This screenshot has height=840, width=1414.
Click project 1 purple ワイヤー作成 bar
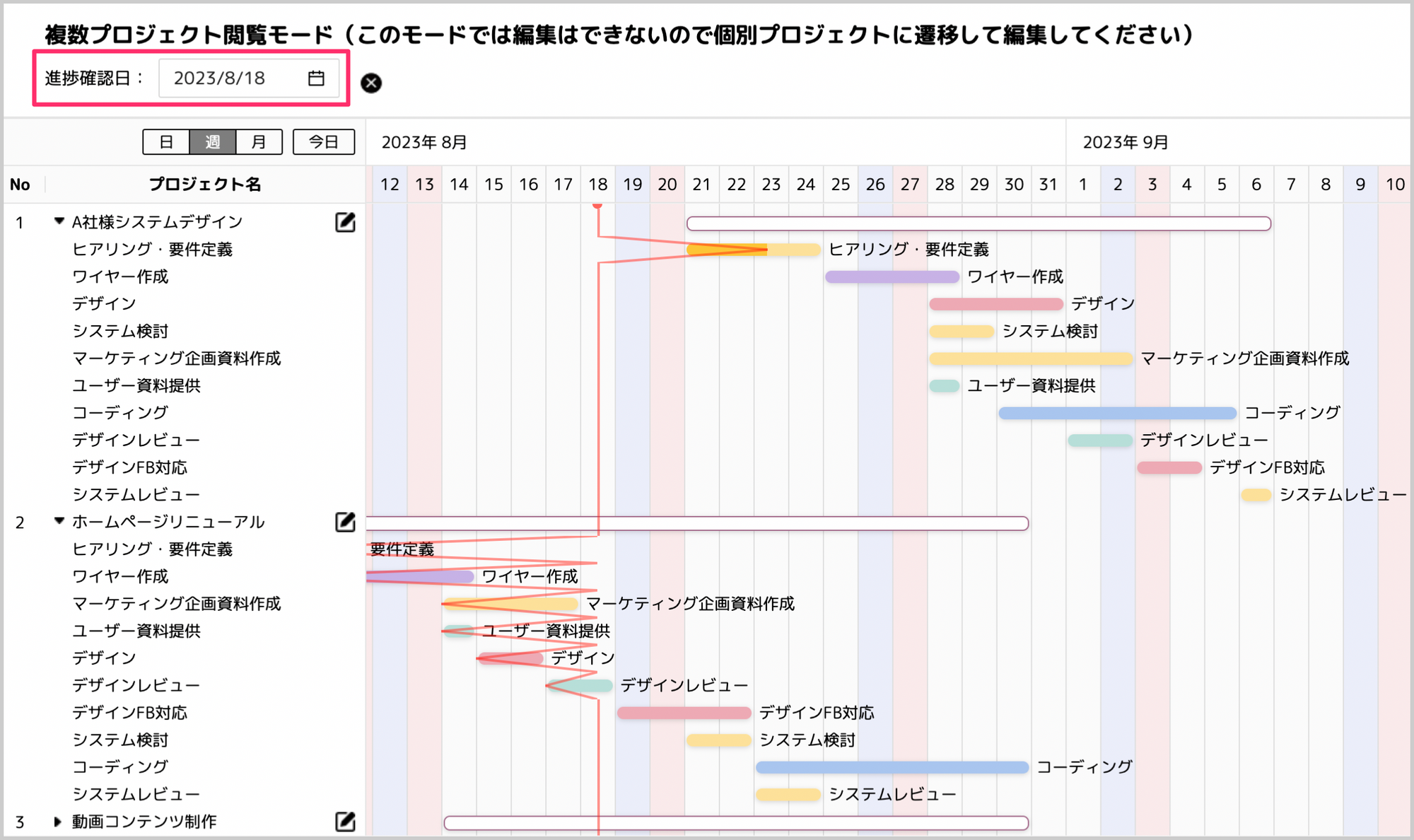coord(892,276)
